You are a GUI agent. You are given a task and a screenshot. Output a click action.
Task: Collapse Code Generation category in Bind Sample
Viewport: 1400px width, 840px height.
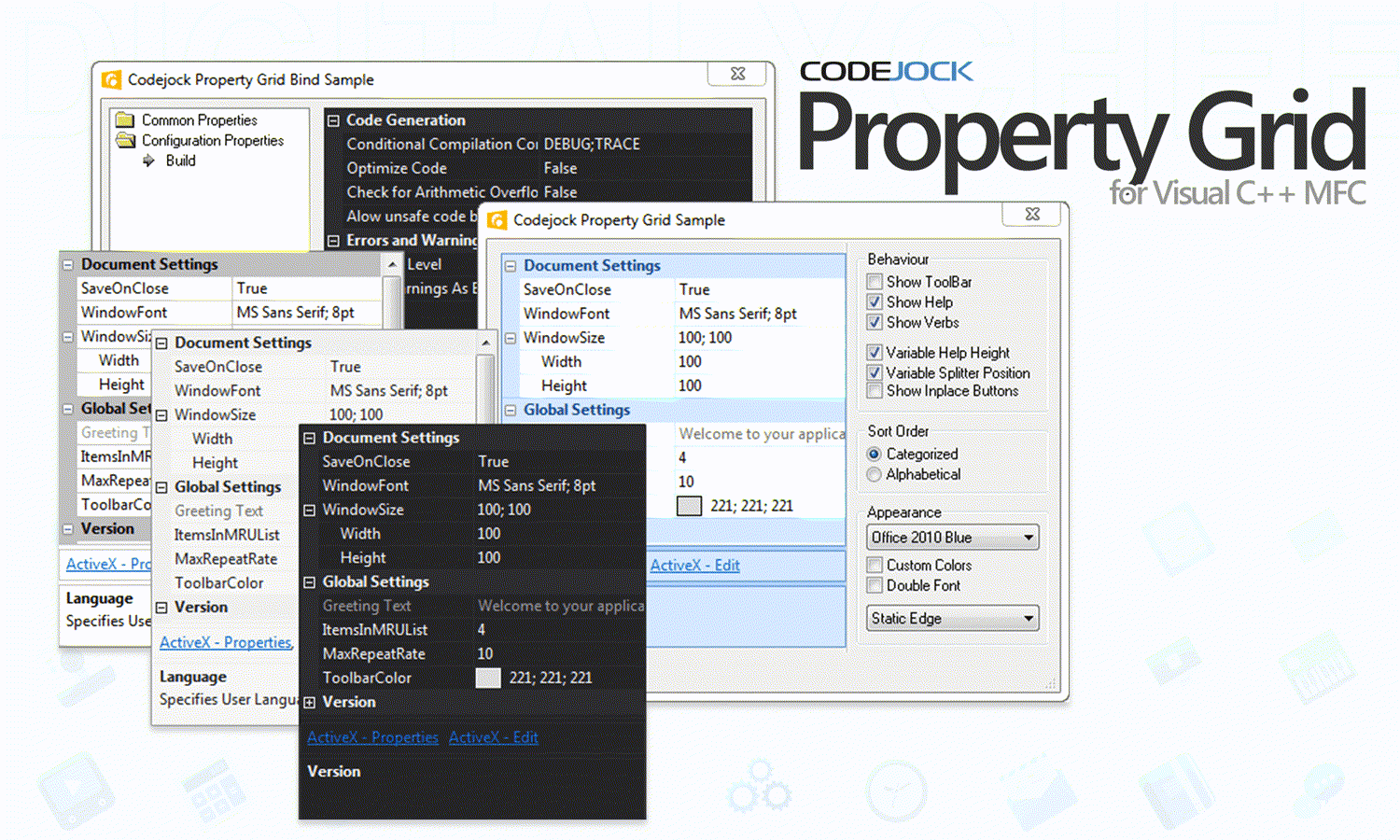coord(333,120)
